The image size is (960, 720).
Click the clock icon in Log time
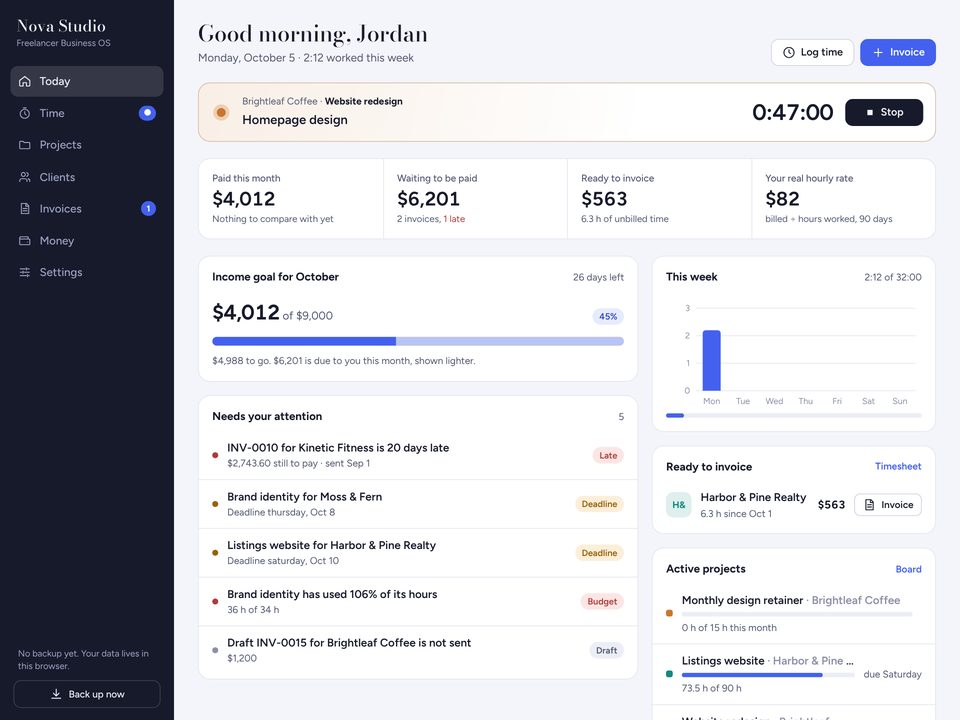[789, 53]
